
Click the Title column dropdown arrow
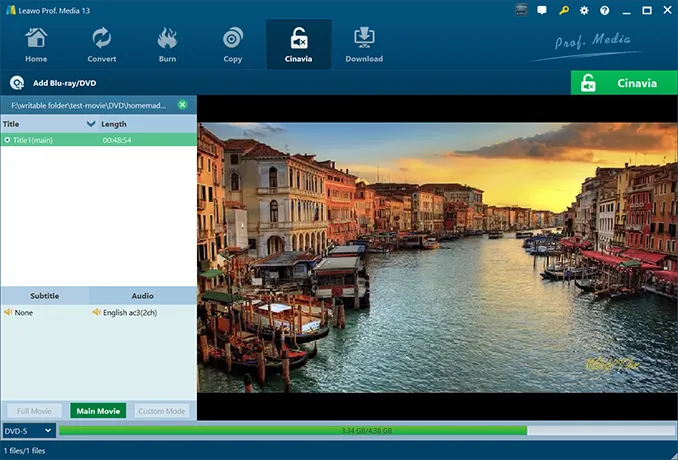point(91,124)
